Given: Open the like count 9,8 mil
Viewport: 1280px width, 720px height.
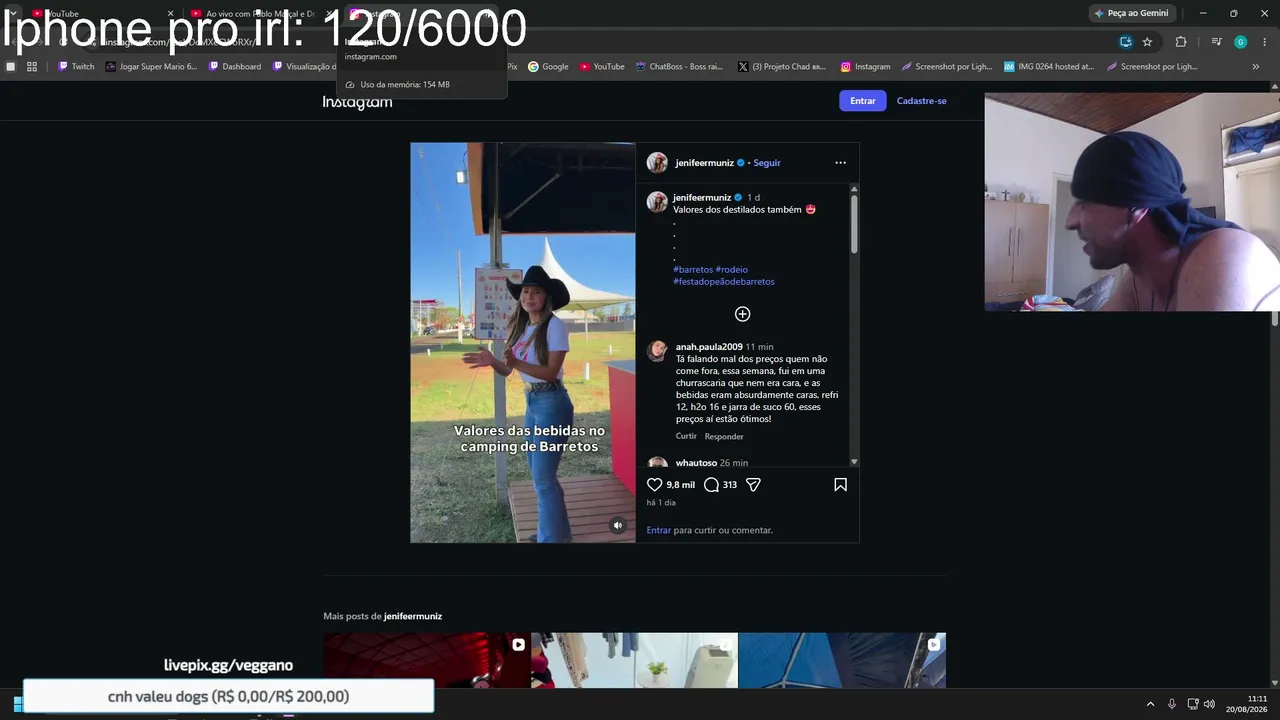Looking at the screenshot, I should (681, 485).
